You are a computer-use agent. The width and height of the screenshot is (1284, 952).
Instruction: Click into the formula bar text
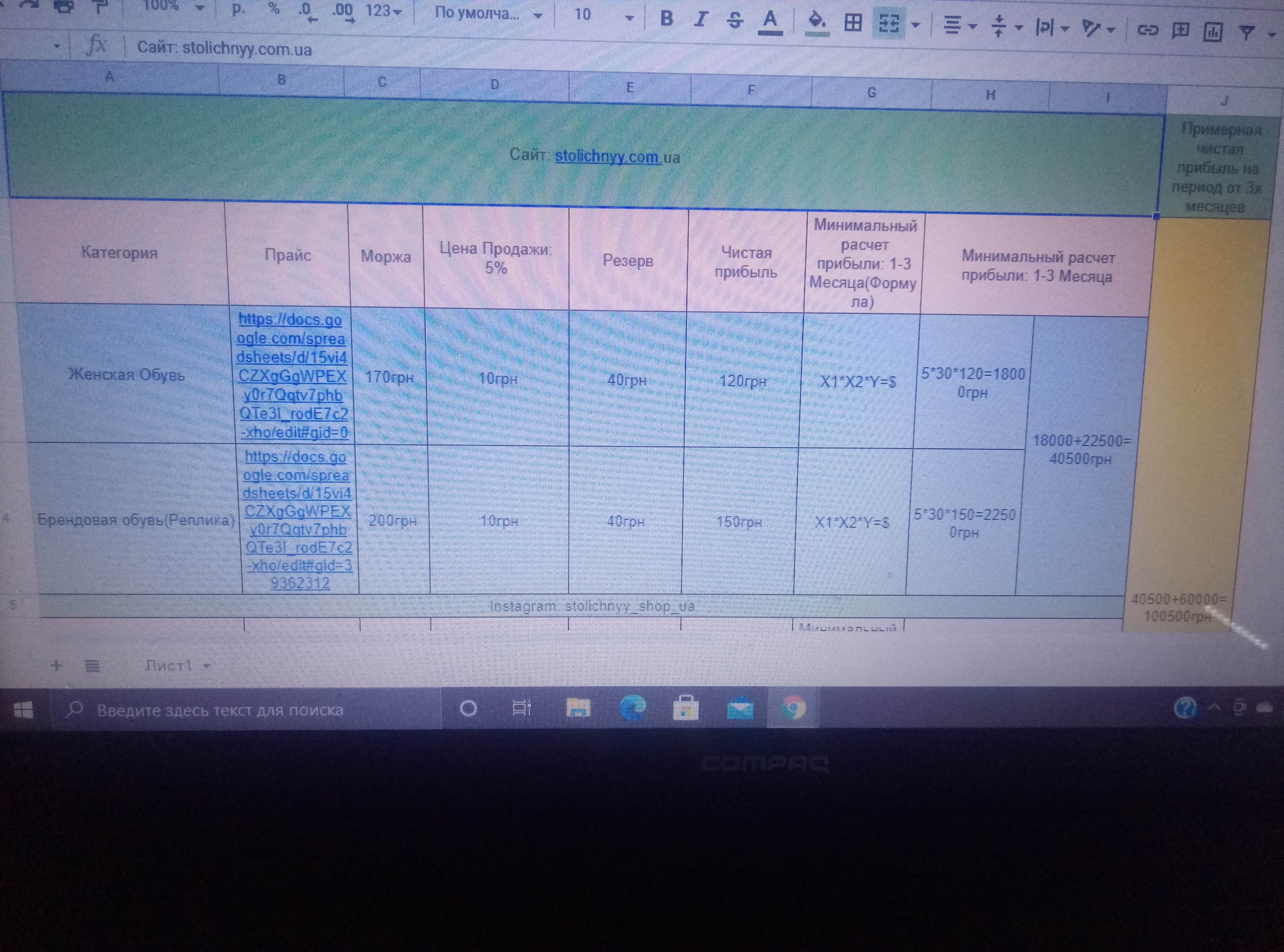(x=224, y=49)
